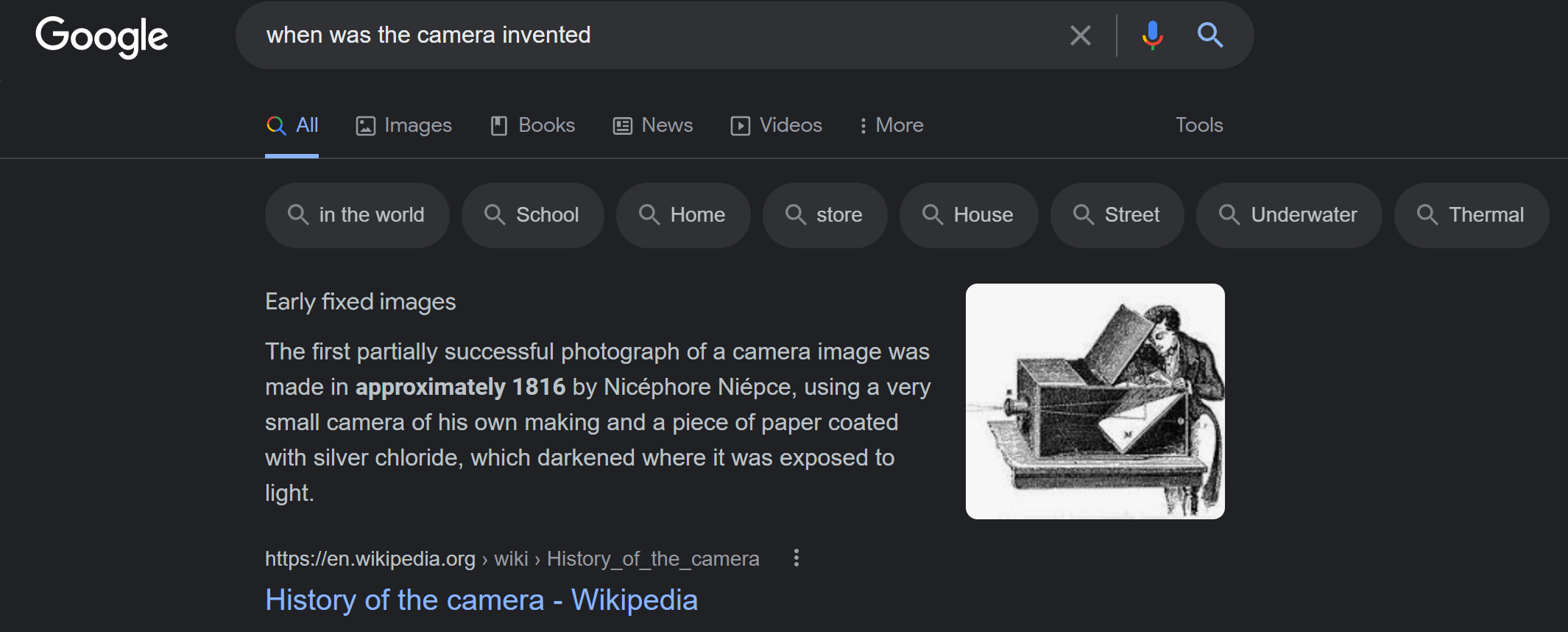1568x632 pixels.
Task: Switch to the Images tab
Action: [x=403, y=125]
